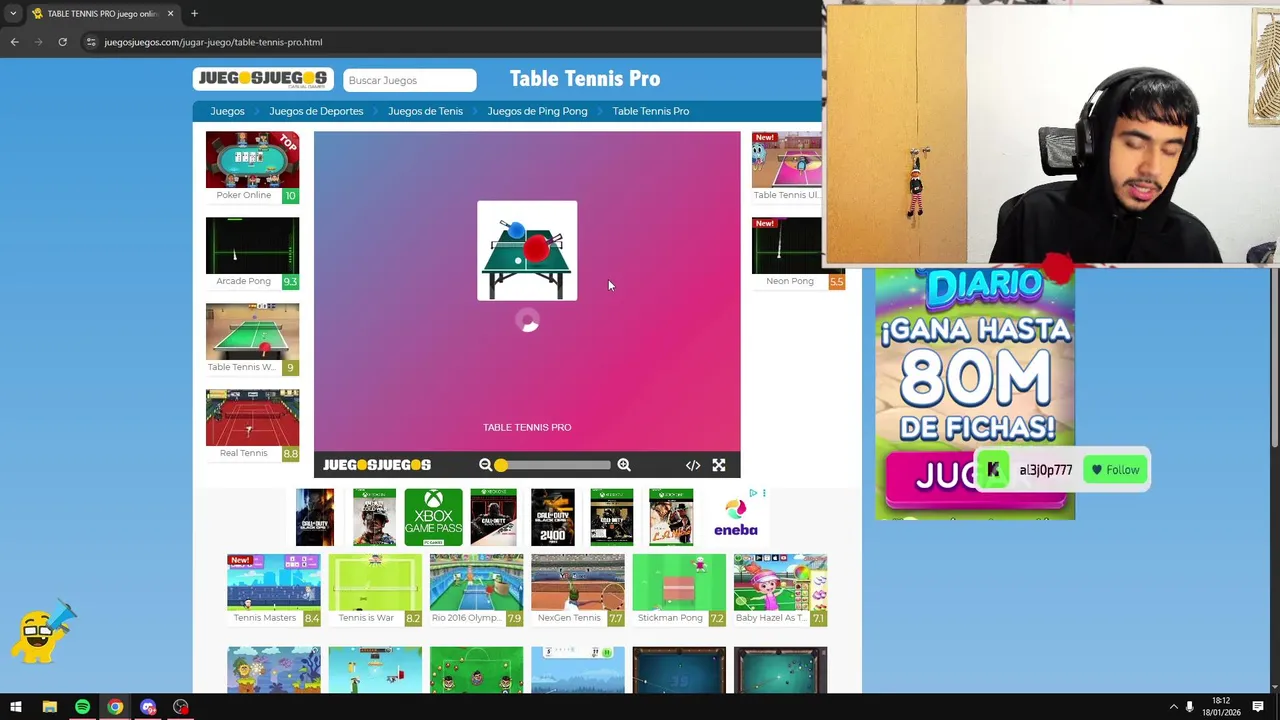1280x720 pixels.
Task: Open the Poker Online game thumbnail
Action: point(252,160)
